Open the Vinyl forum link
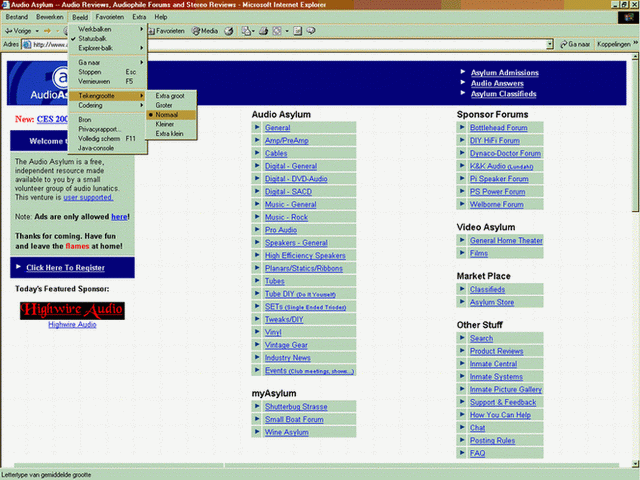The height and width of the screenshot is (480, 640). pyautogui.click(x=273, y=332)
